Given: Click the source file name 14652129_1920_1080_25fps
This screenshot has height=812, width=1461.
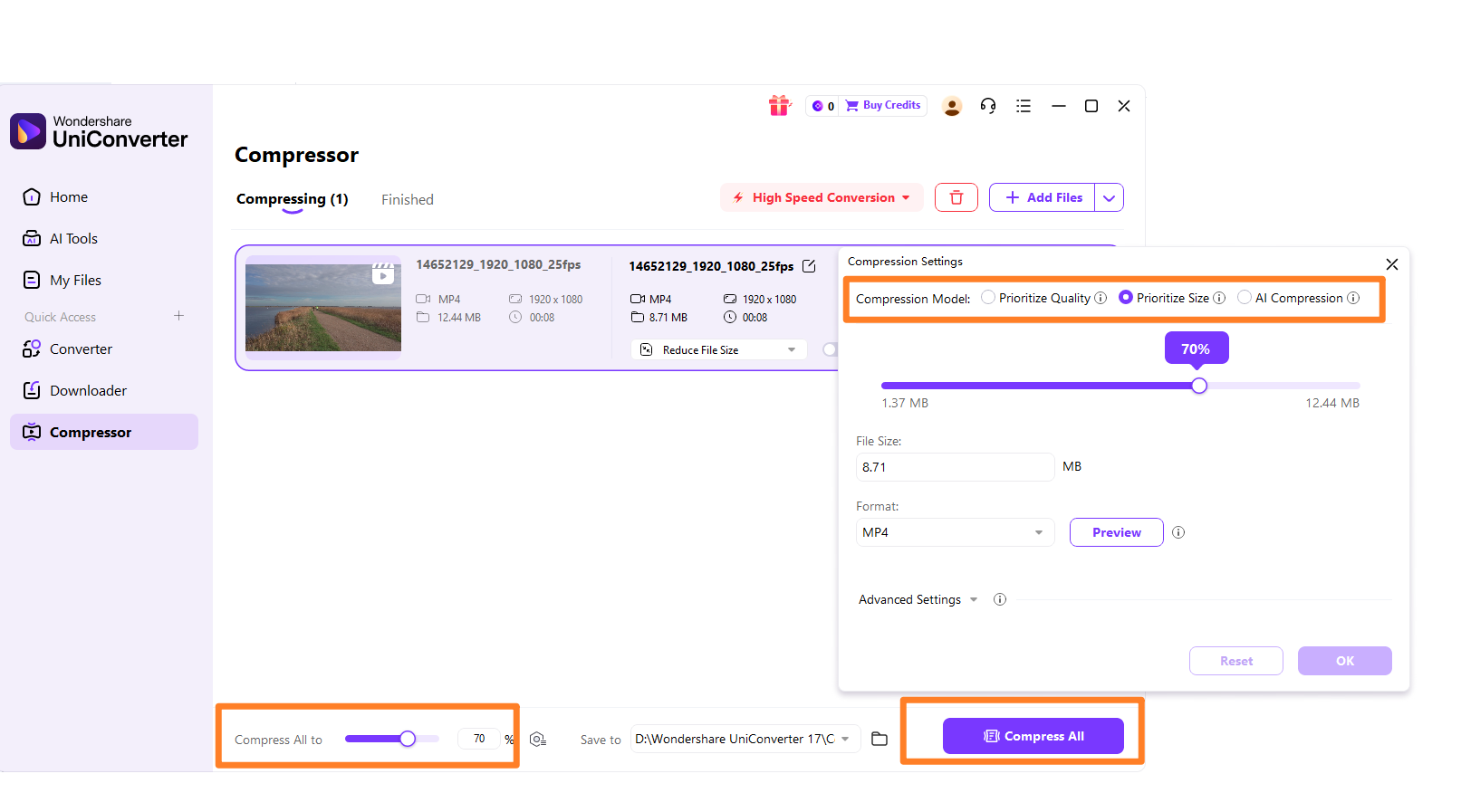Looking at the screenshot, I should coord(498,264).
